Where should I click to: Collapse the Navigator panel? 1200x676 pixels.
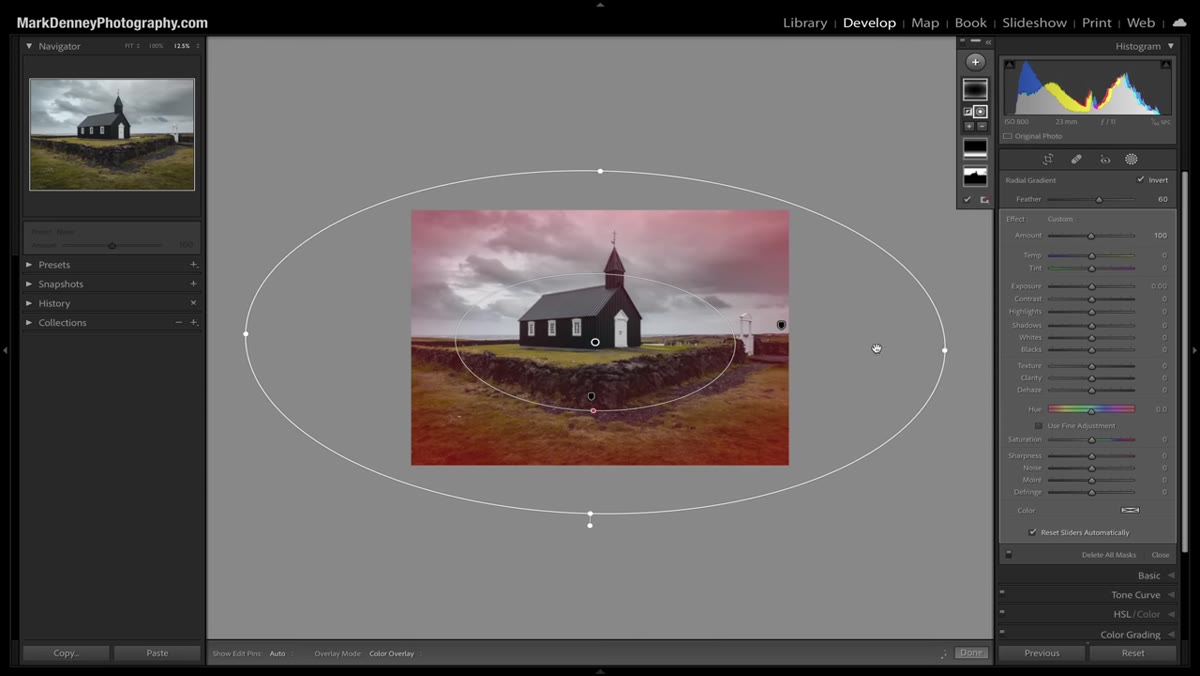(x=29, y=46)
